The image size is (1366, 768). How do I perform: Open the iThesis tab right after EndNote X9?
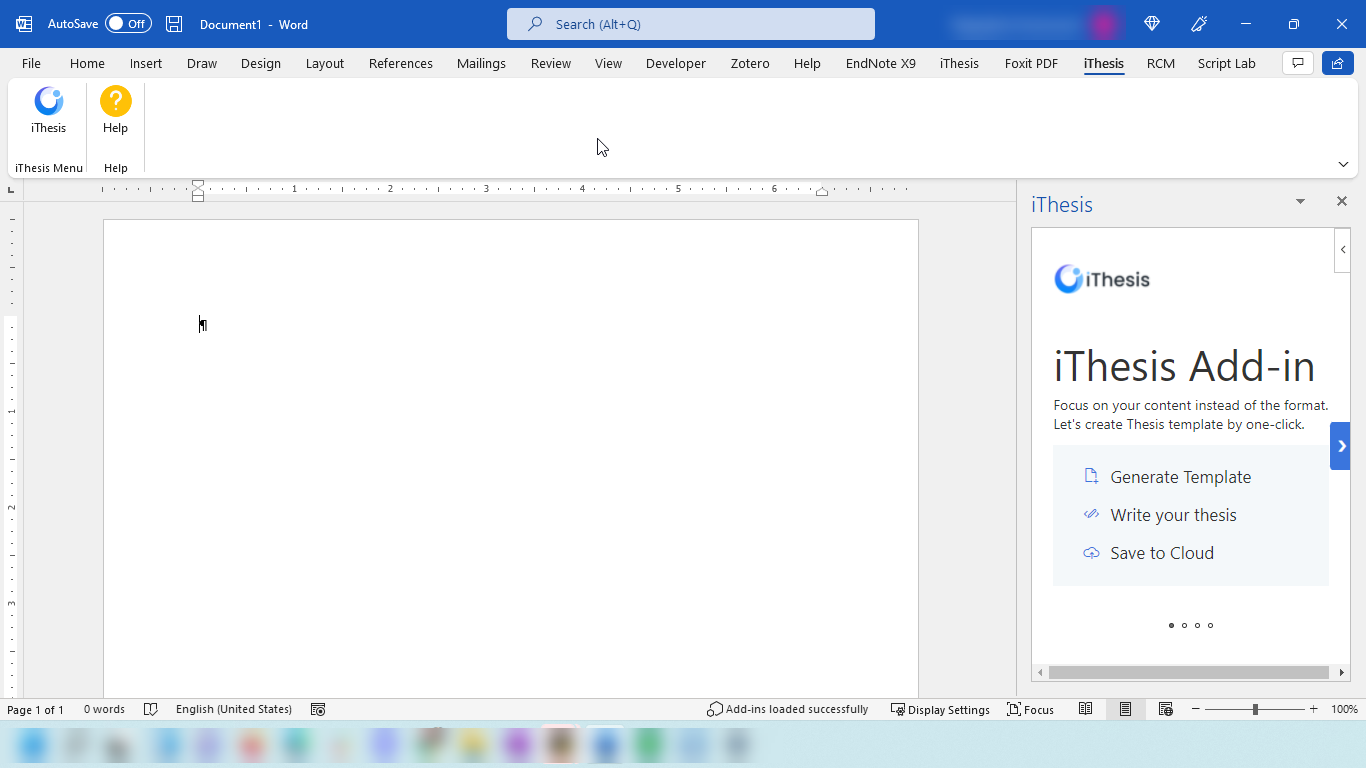pyautogui.click(x=959, y=63)
